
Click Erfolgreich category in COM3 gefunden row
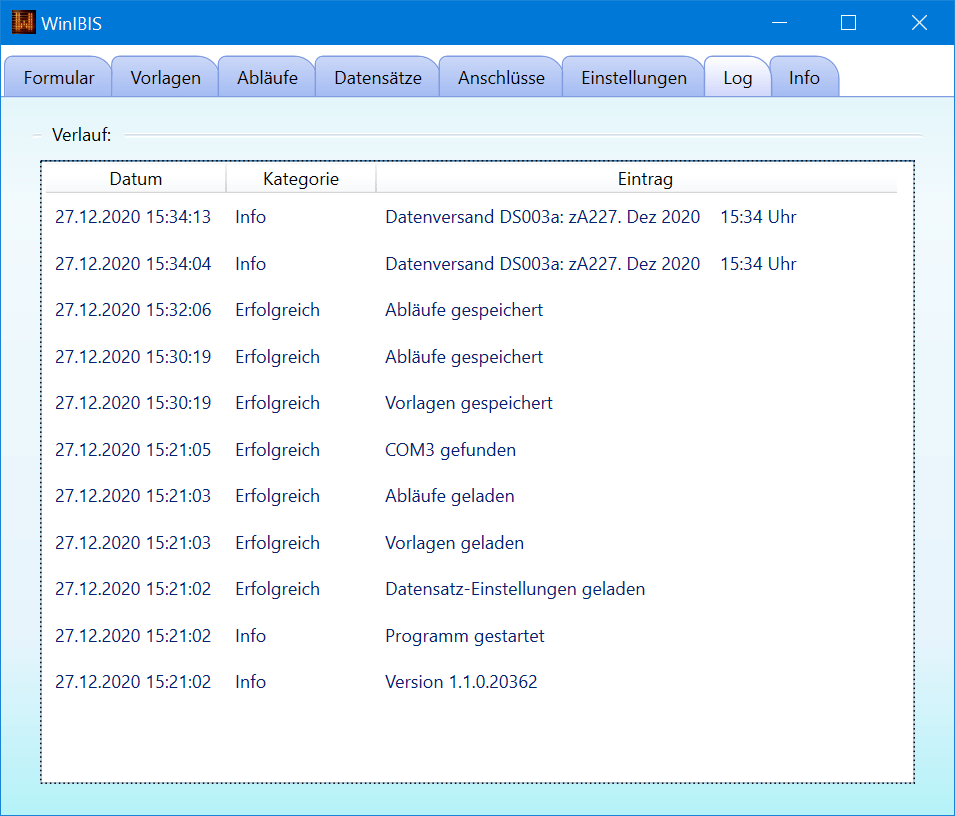277,450
